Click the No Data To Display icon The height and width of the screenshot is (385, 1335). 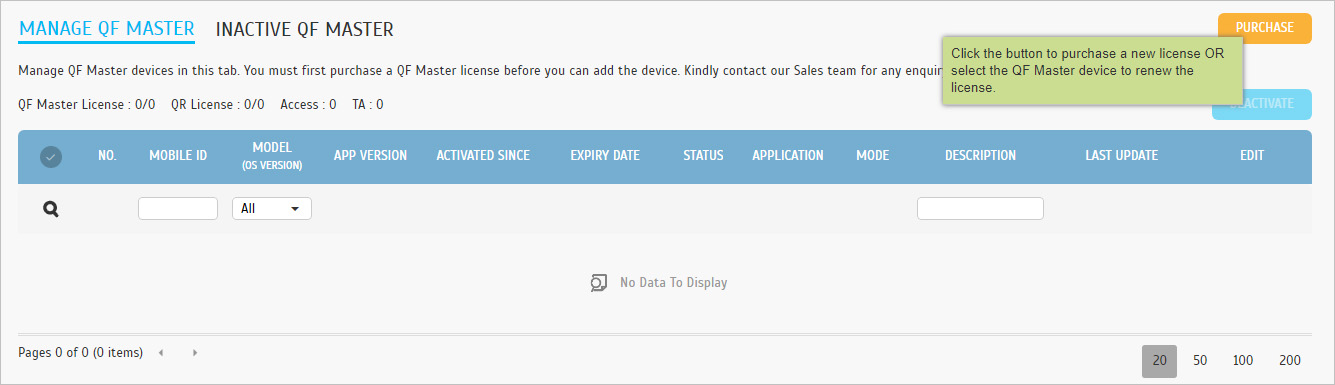click(x=598, y=283)
